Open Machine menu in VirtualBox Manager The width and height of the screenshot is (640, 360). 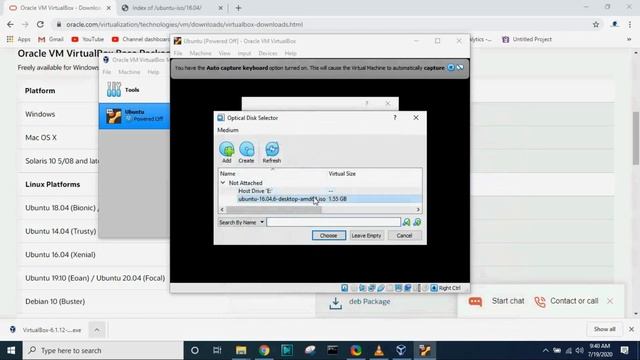click(x=129, y=72)
